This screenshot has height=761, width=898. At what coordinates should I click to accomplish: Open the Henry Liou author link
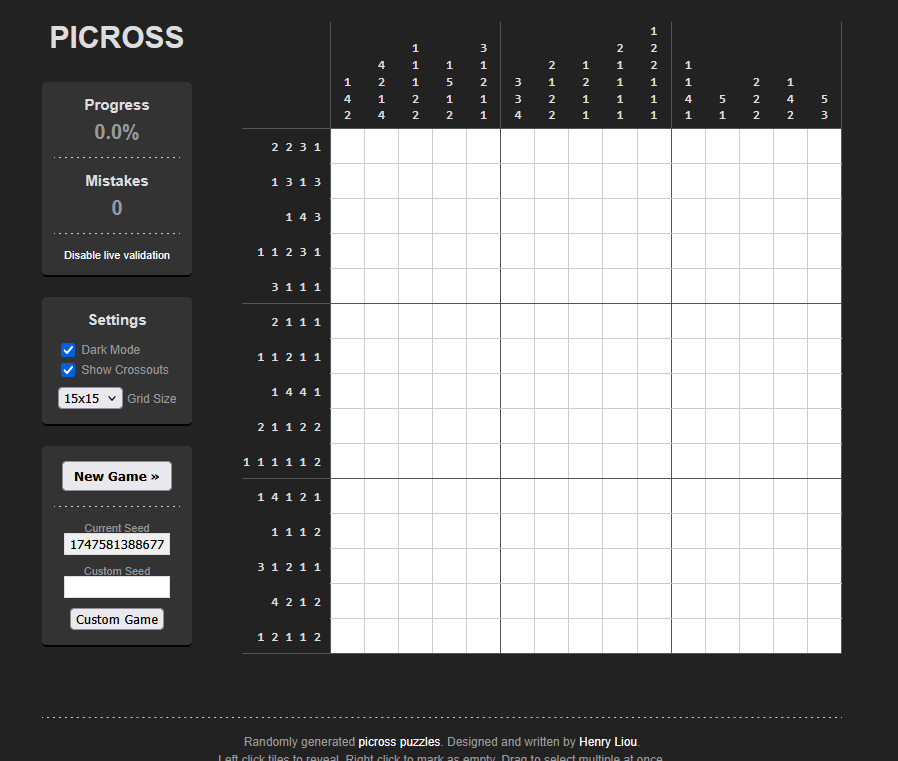tap(608, 742)
